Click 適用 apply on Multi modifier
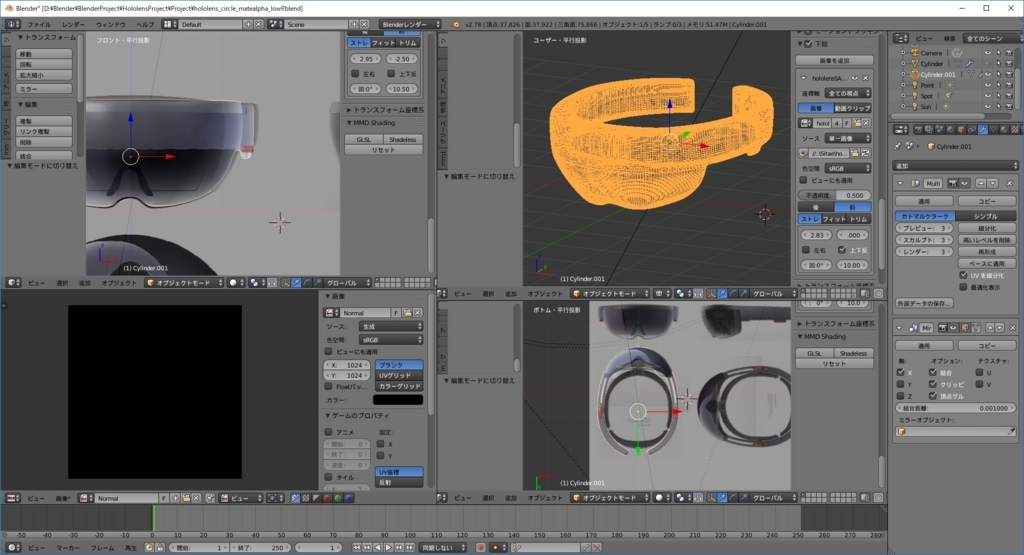This screenshot has width=1024, height=555. pos(923,201)
